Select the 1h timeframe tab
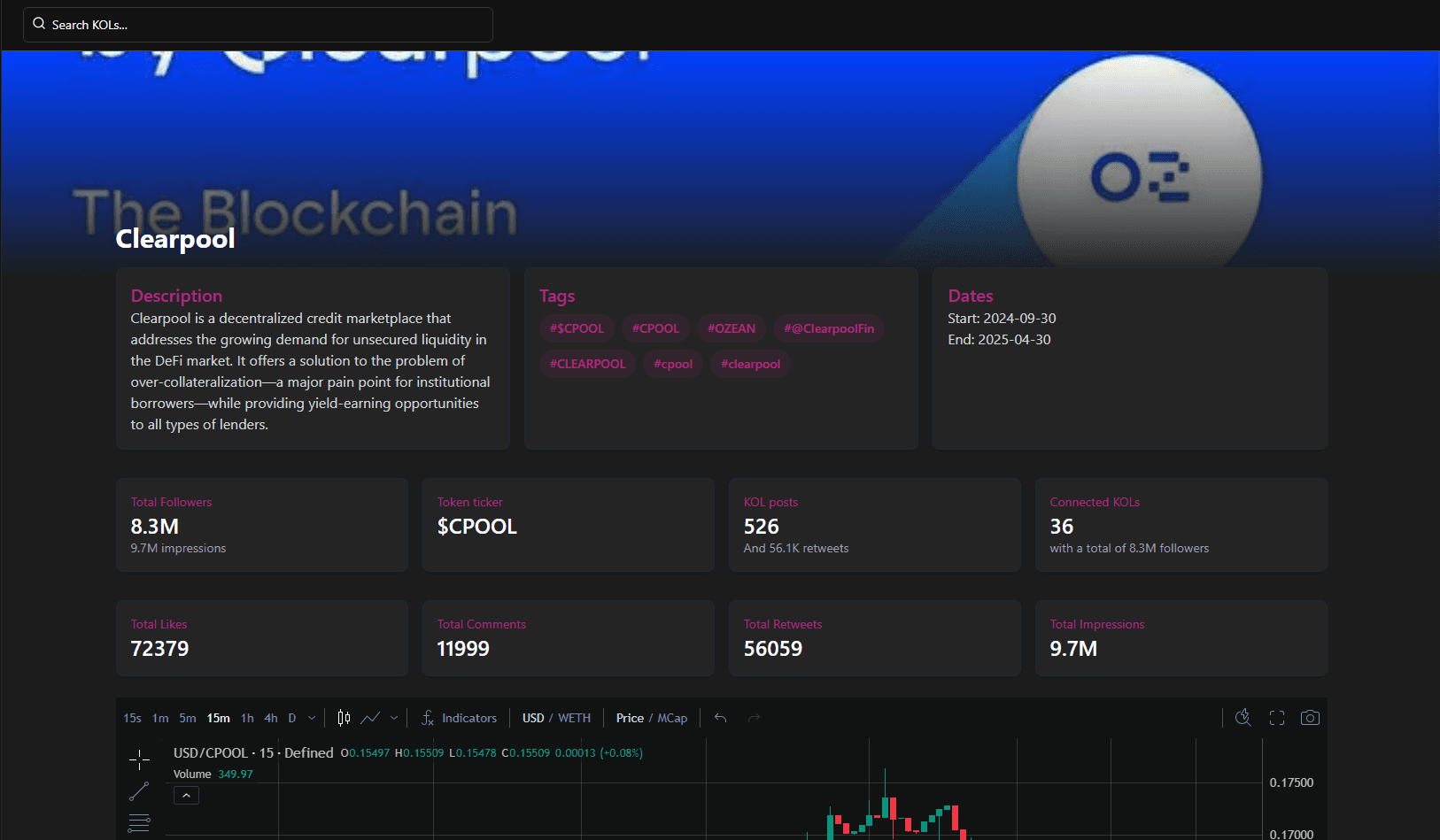The width and height of the screenshot is (1440, 840). click(x=246, y=718)
